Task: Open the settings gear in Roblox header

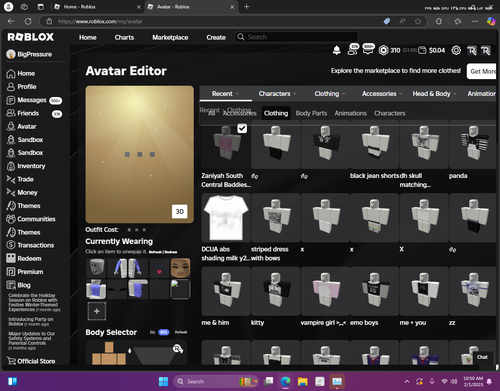Action: tap(456, 50)
